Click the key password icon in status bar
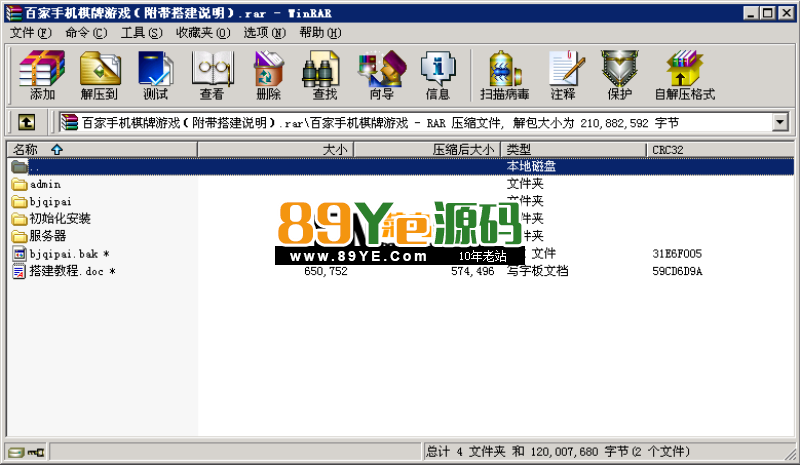The image size is (800, 465). pyautogui.click(x=36, y=452)
